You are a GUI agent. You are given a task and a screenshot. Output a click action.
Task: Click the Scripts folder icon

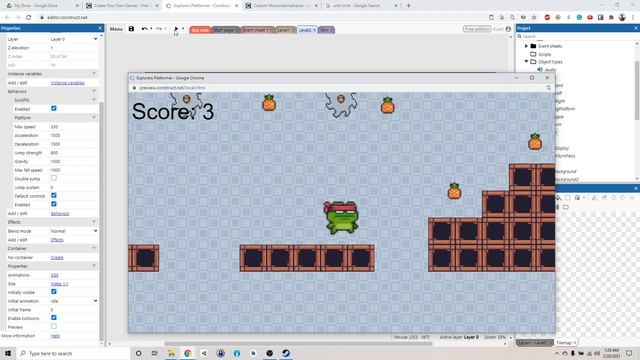(533, 54)
